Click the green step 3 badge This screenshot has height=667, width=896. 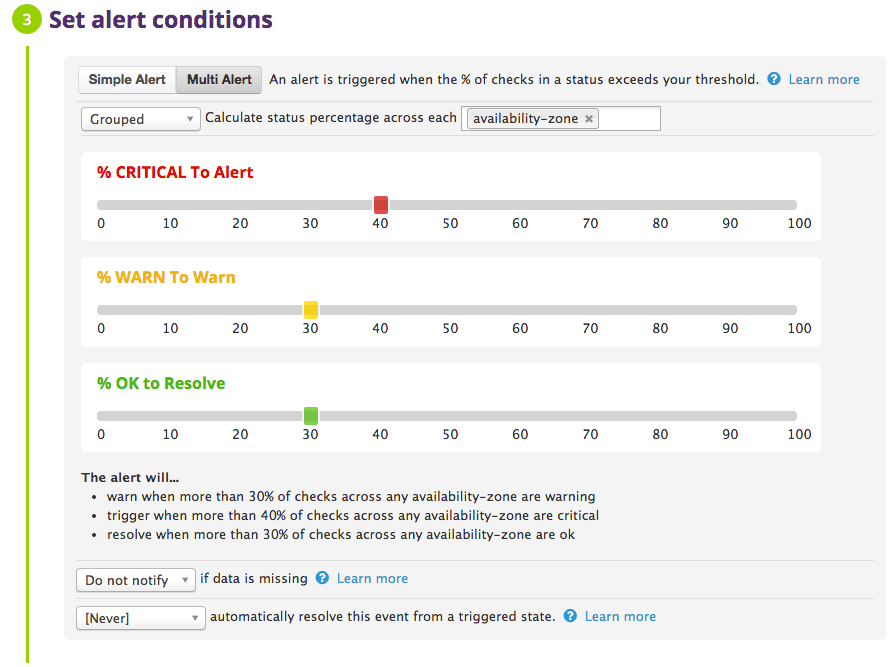click(25, 19)
